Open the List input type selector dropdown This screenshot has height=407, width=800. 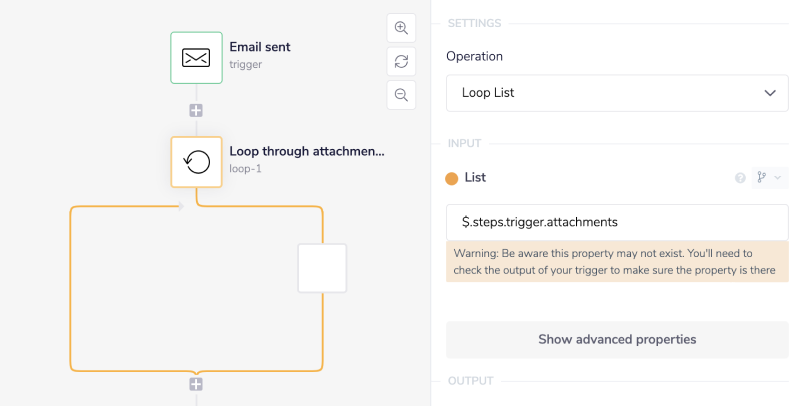(768, 178)
